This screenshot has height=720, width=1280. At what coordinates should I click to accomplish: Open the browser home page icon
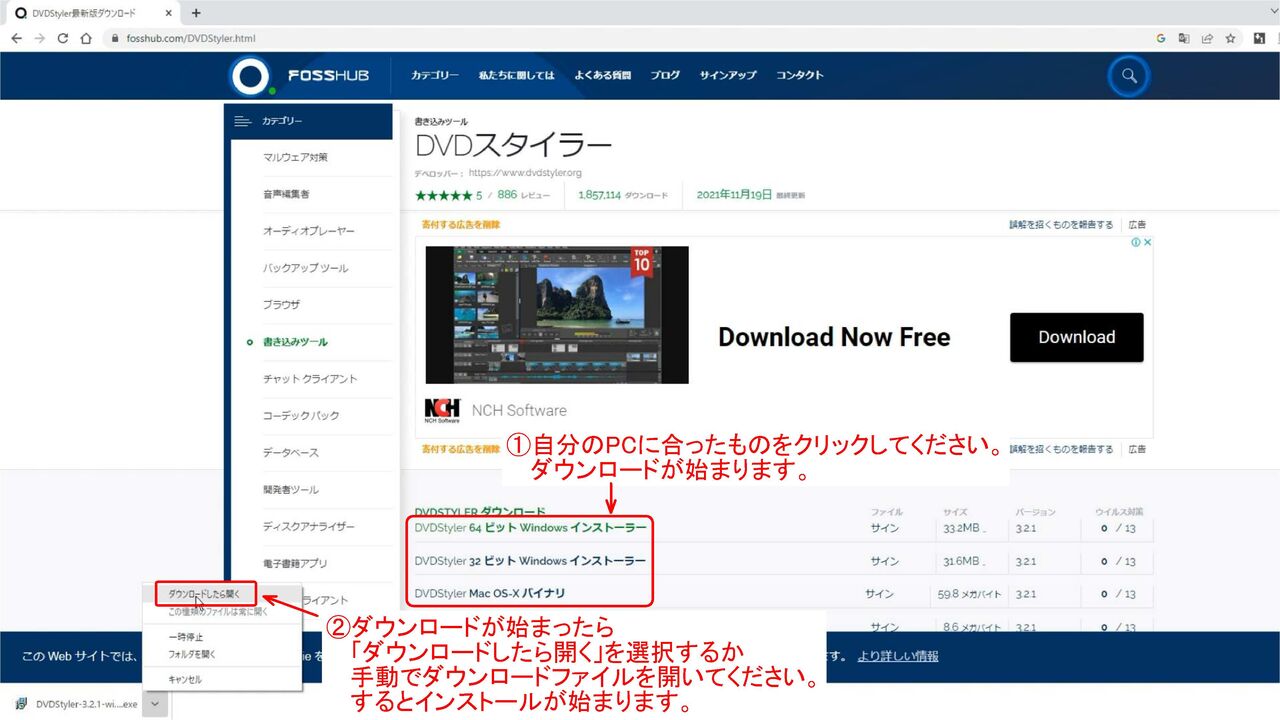click(86, 38)
